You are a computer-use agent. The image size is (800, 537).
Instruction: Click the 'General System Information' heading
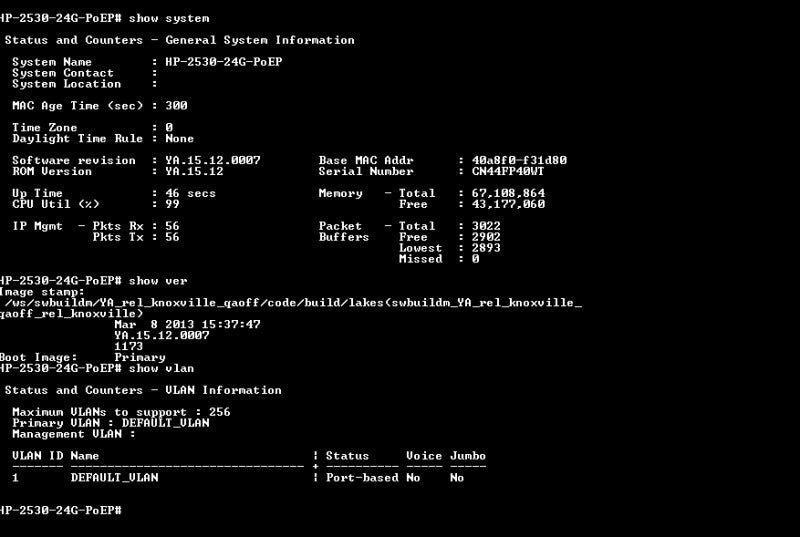(x=260, y=40)
